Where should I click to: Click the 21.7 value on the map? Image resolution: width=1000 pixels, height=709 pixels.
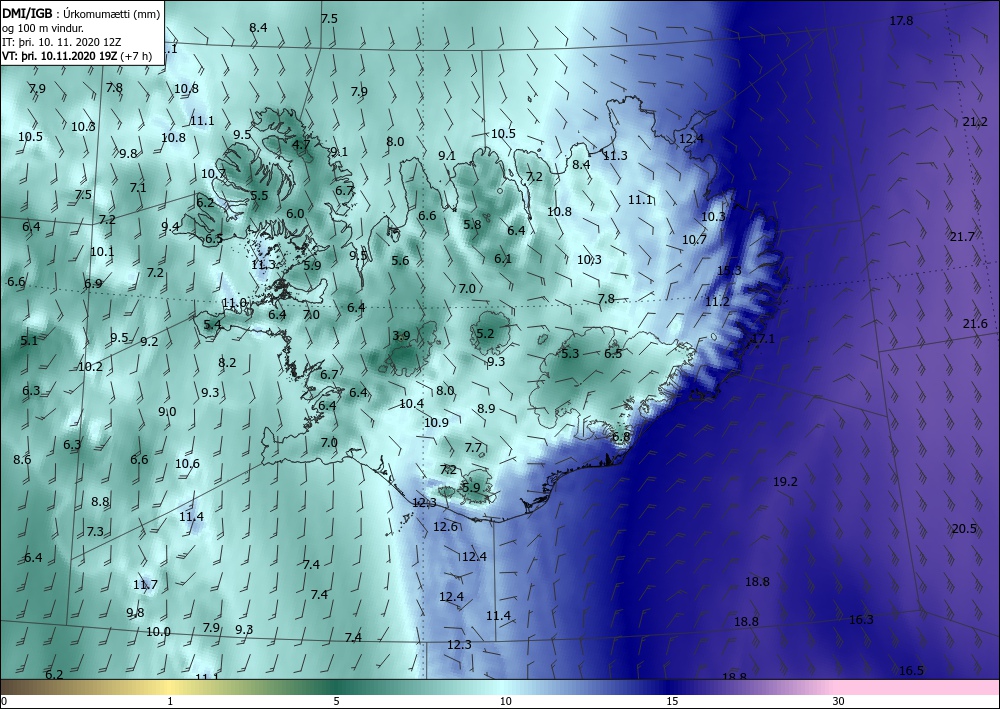coord(962,237)
